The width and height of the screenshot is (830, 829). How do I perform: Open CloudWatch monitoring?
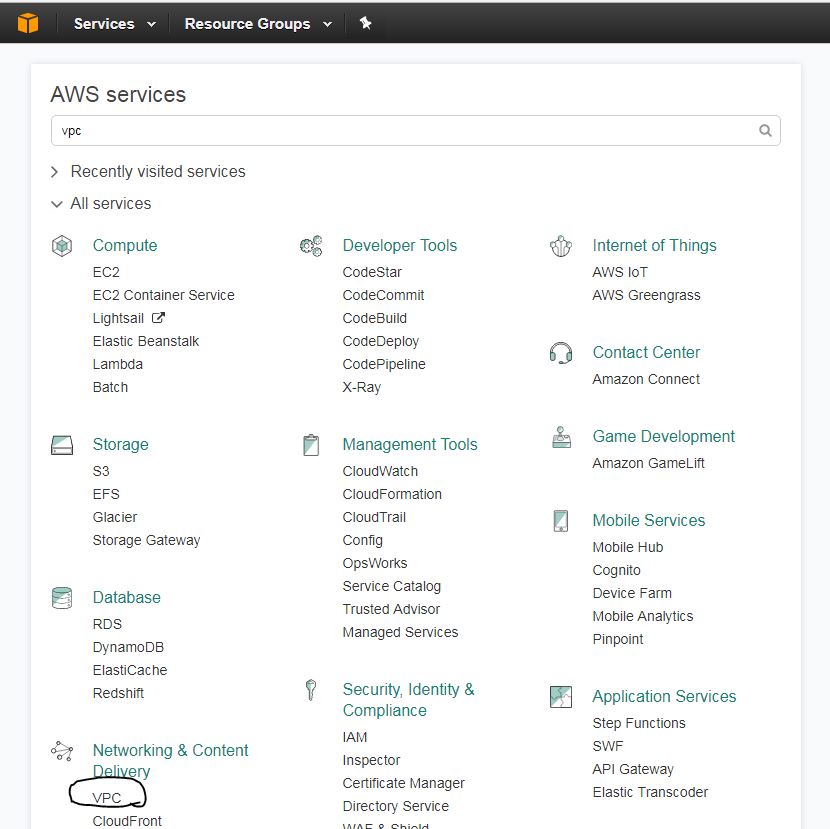380,471
